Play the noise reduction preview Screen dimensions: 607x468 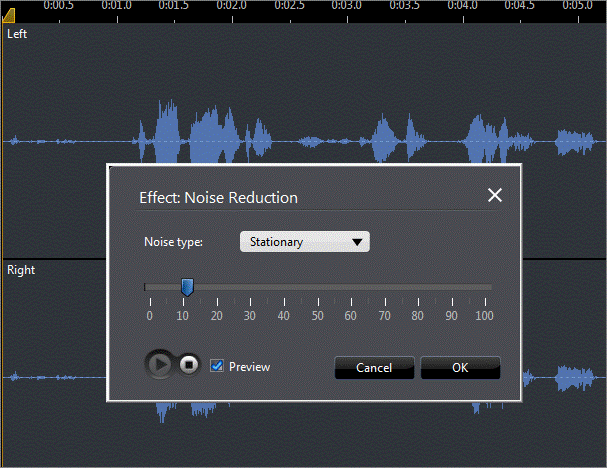click(x=160, y=364)
